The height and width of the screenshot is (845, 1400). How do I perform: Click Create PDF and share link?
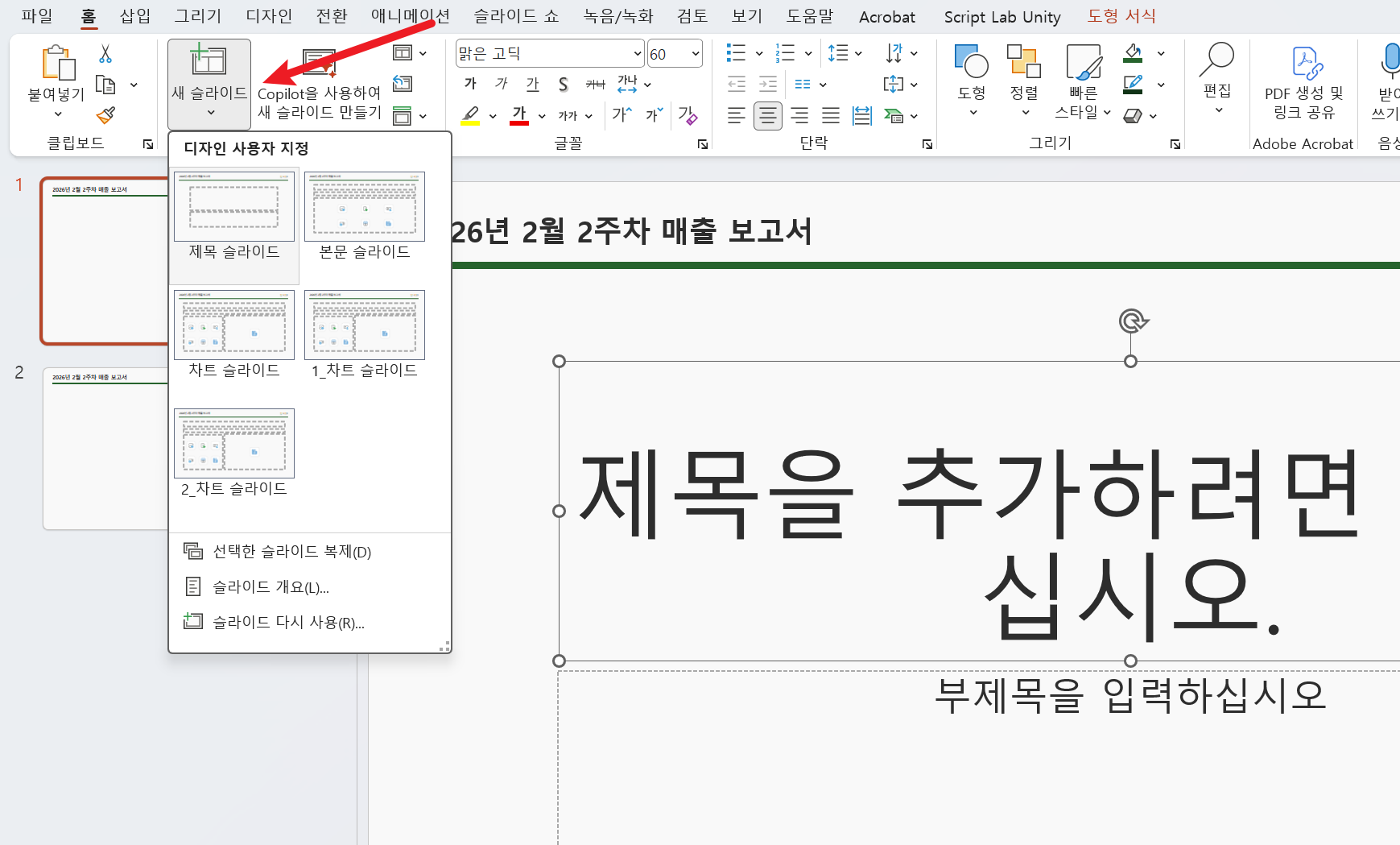pos(1304,85)
